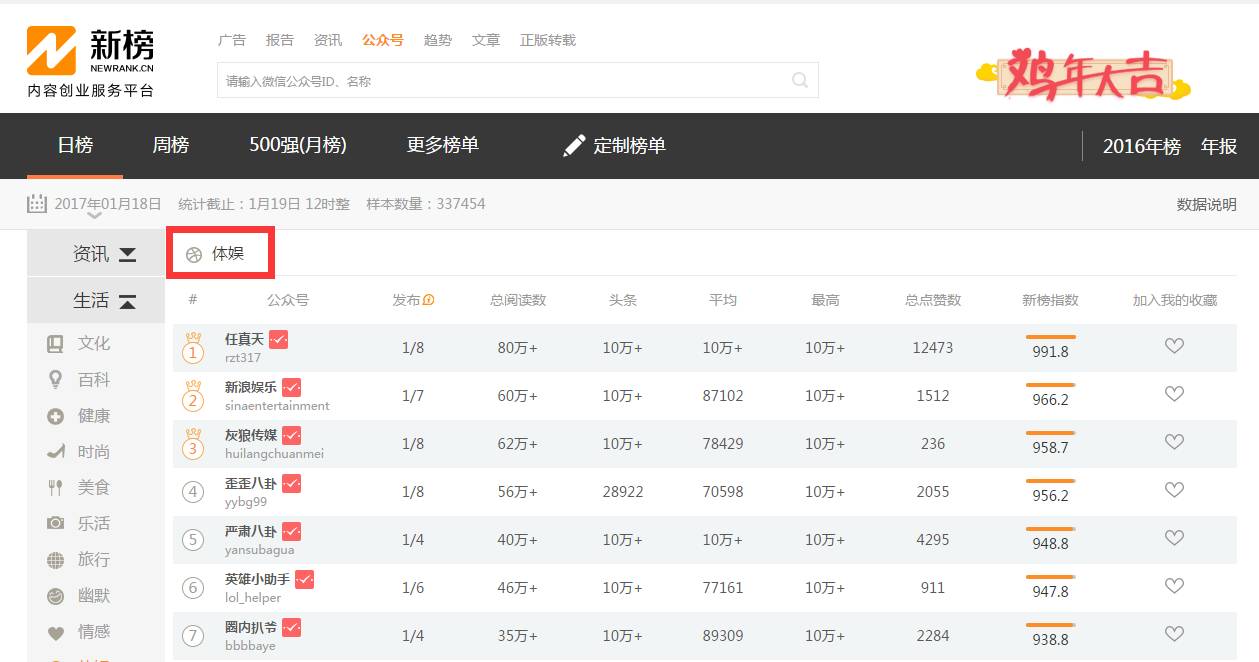Screen dimensions: 1259x662
Task: Click the 旅行 globe icon
Action: (x=56, y=560)
